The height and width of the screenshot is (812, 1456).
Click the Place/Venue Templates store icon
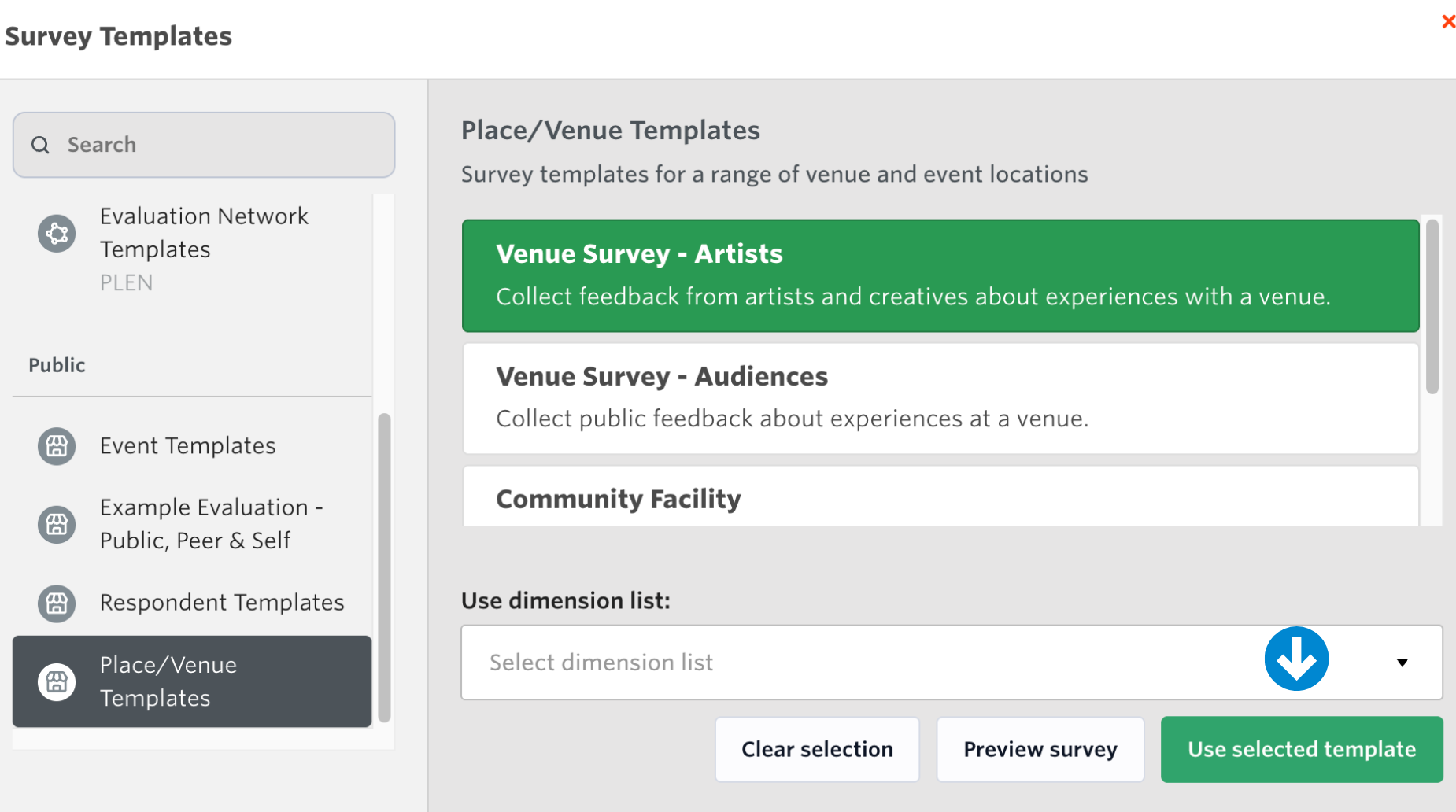(57, 681)
